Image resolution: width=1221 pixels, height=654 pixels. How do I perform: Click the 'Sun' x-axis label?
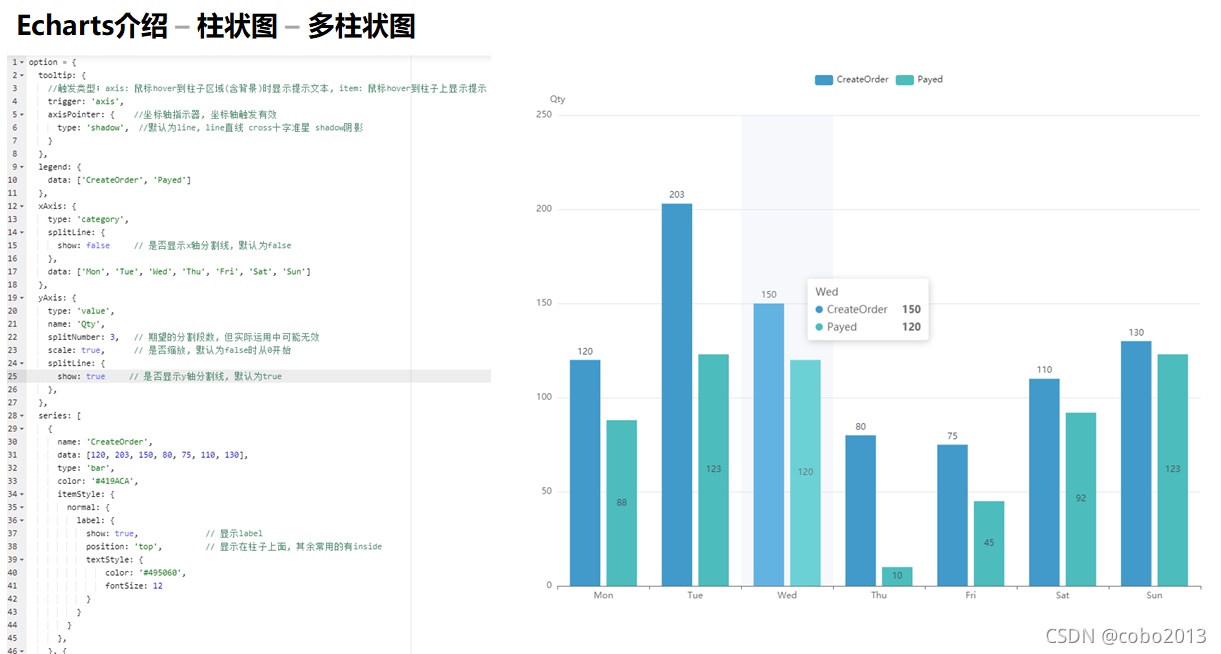click(x=1154, y=596)
